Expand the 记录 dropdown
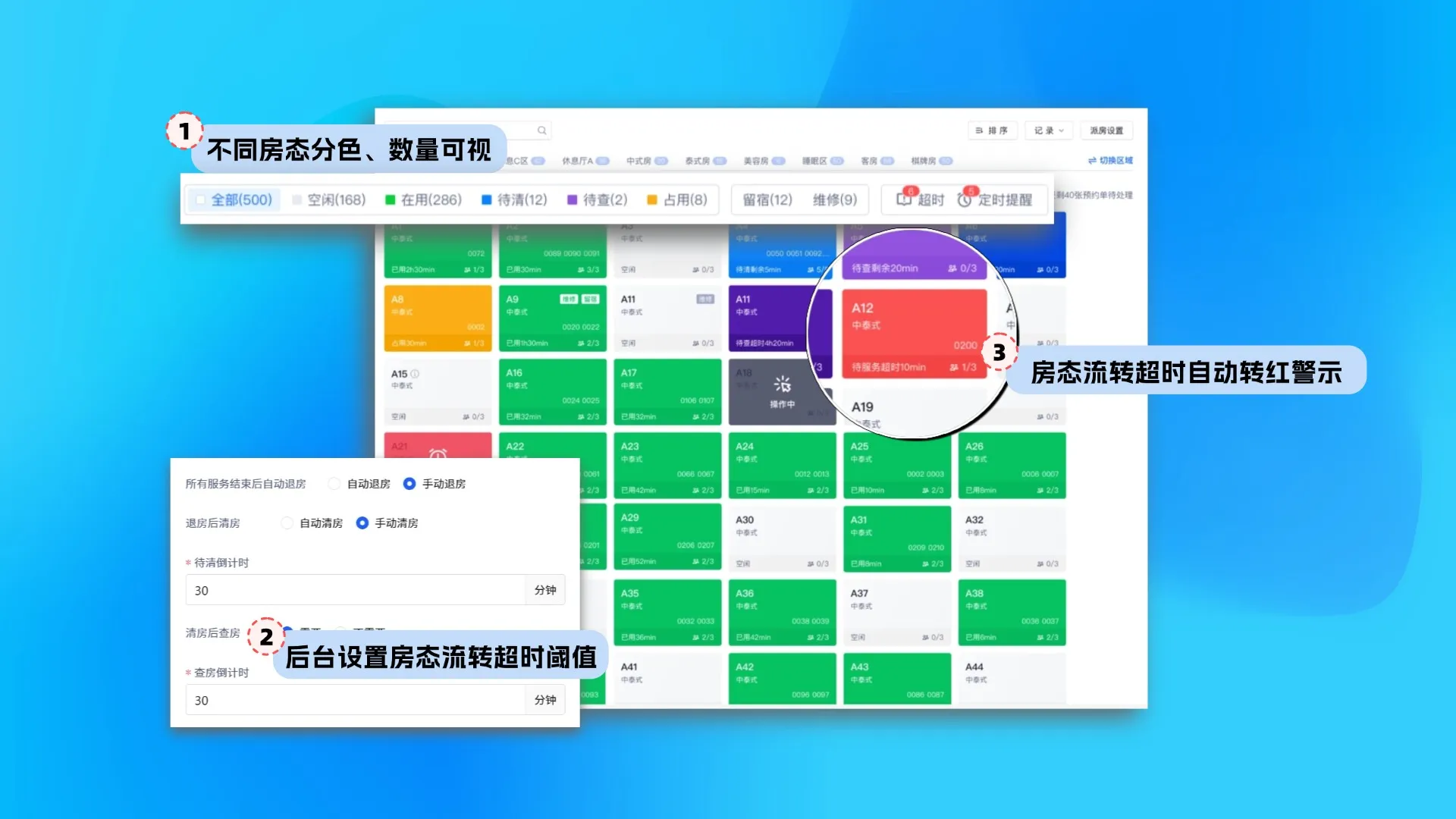The image size is (1456, 819). (1049, 130)
